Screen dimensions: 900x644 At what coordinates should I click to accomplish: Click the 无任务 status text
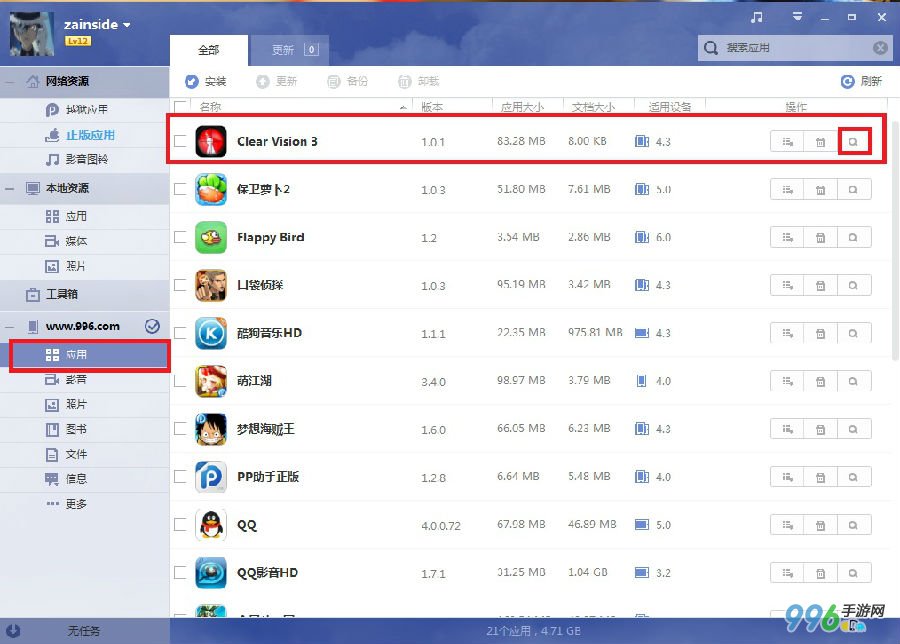point(83,631)
